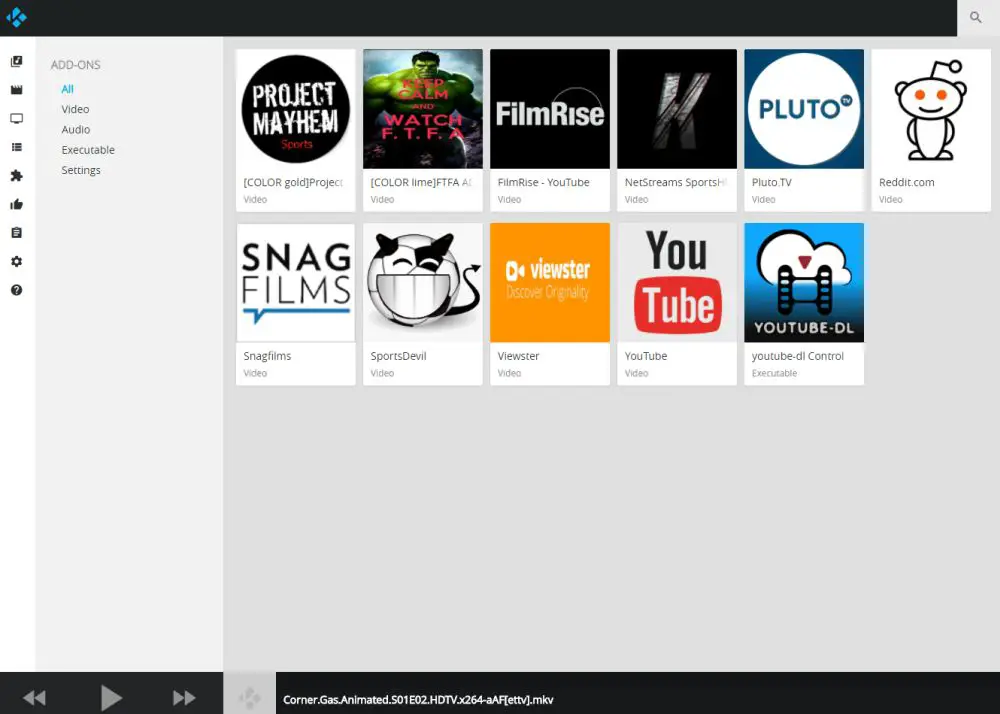Screen dimensions: 1000x714
Task: Open the Viewster orange add-on thumbnail
Action: (550, 282)
